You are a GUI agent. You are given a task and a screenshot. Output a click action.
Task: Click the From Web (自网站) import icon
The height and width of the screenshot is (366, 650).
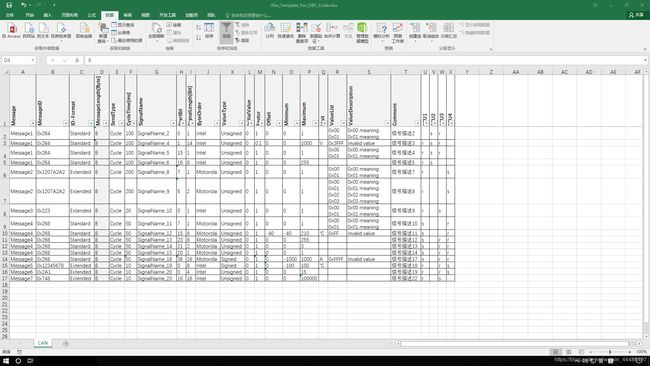29,31
